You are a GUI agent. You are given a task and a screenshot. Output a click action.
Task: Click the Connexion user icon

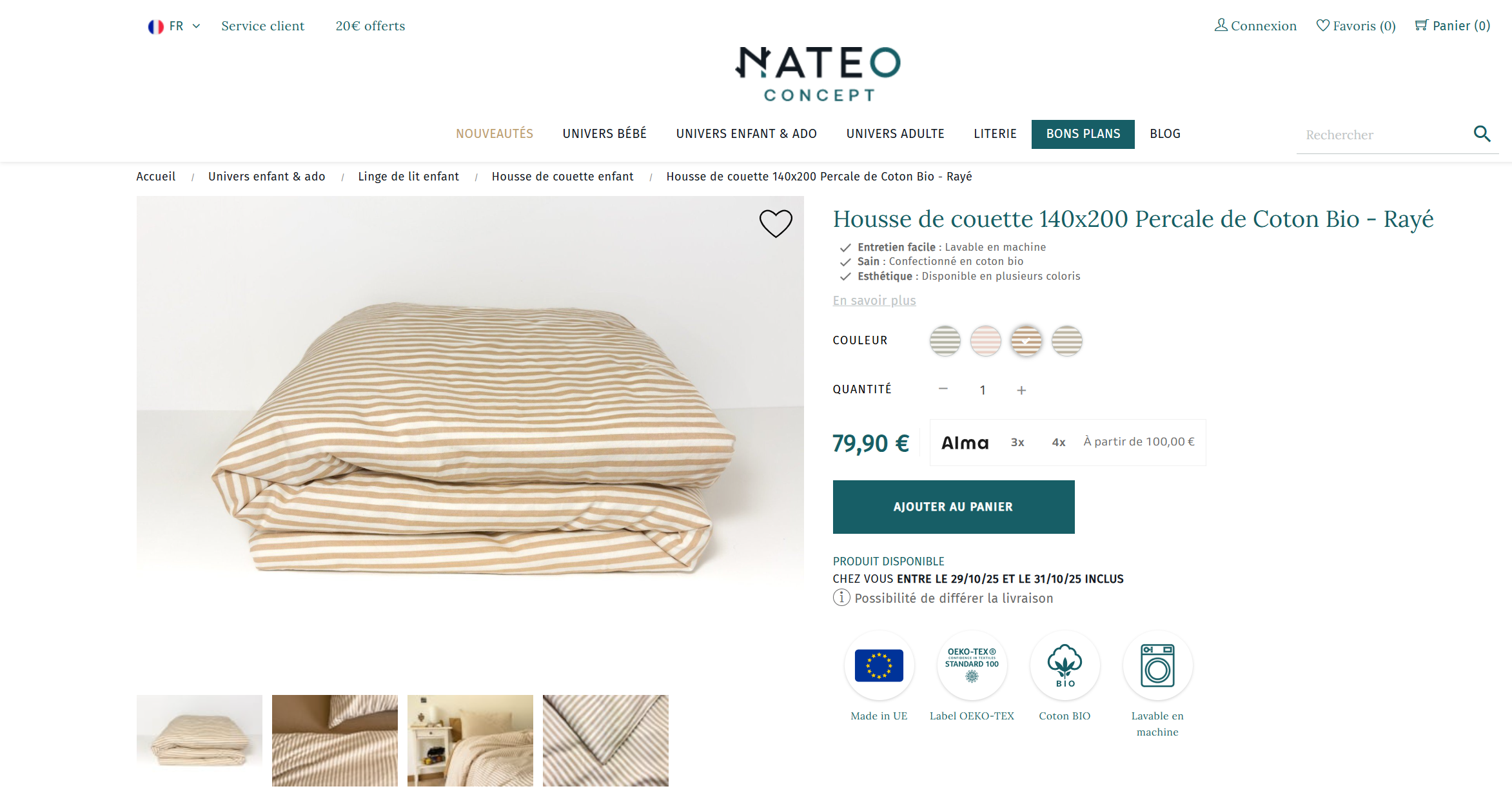pos(1221,24)
